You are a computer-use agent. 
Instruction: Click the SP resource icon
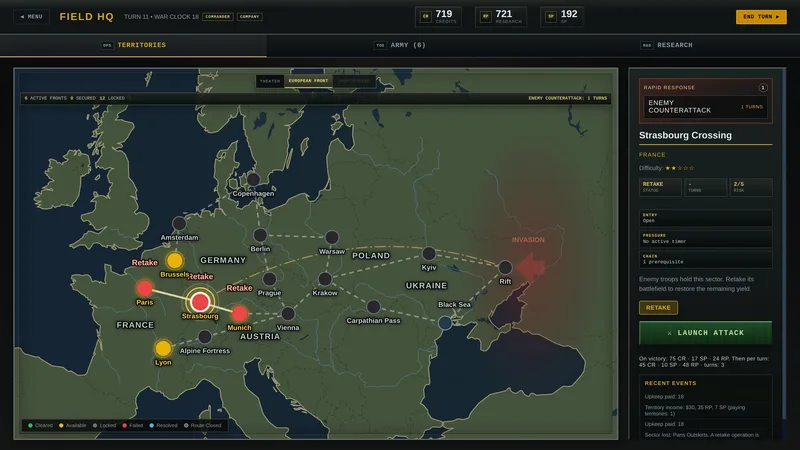pos(551,17)
